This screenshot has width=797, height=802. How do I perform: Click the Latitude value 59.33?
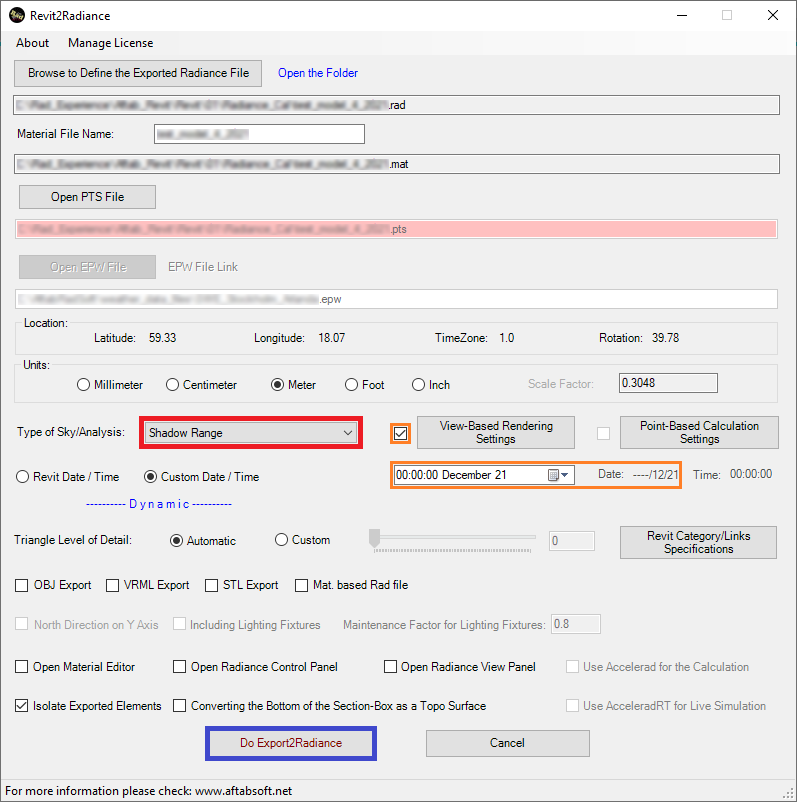tap(162, 338)
